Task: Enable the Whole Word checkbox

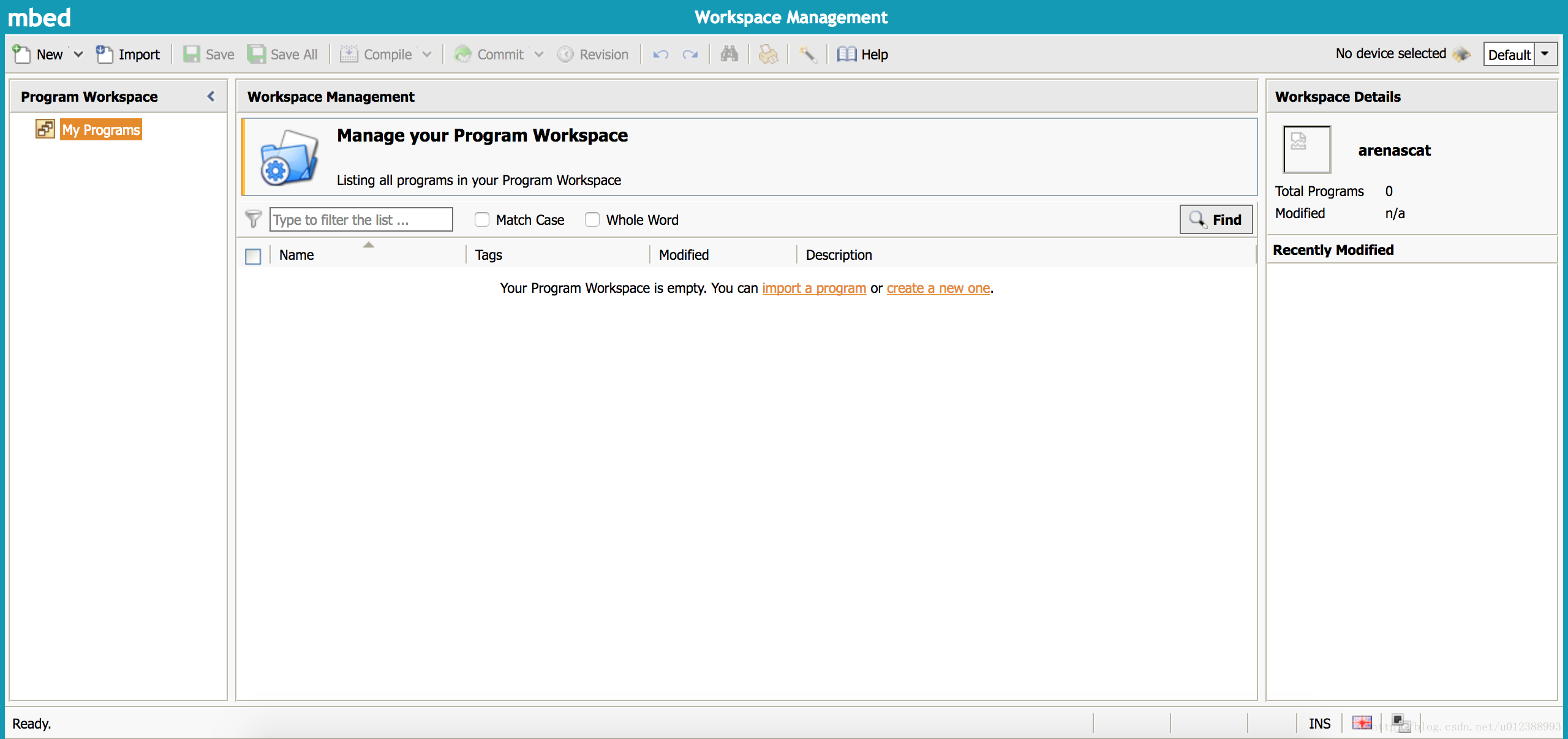Action: tap(592, 219)
